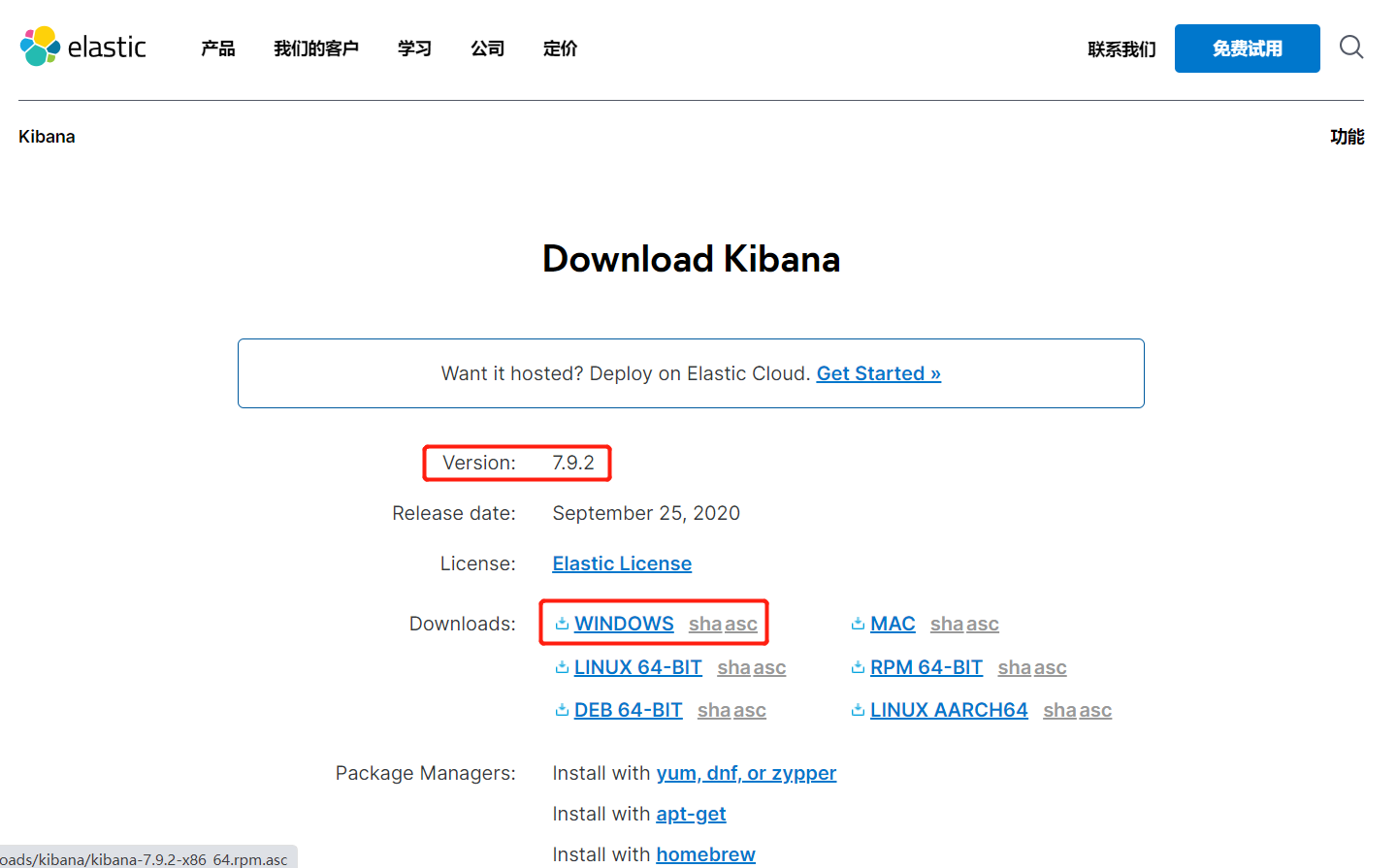The width and height of the screenshot is (1397, 868).
Task: Open the homebrew install link
Action: [705, 854]
